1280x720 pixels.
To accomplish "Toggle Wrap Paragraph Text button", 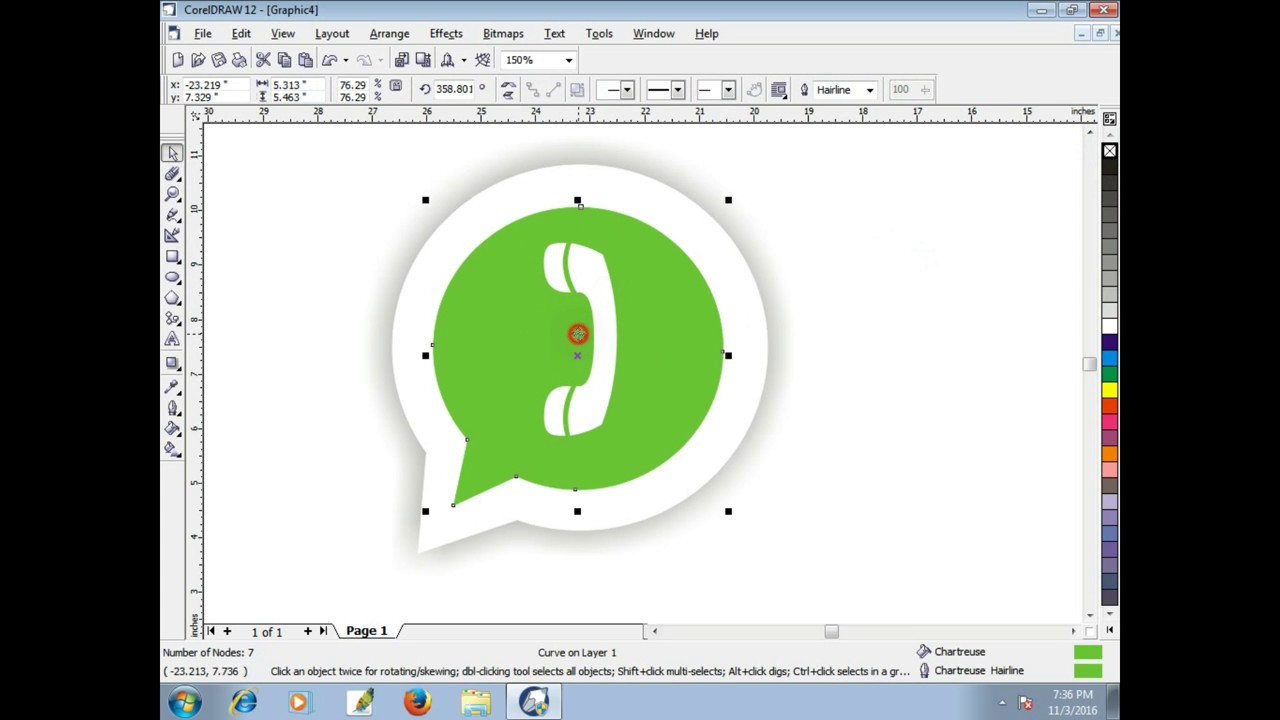I will (x=779, y=90).
